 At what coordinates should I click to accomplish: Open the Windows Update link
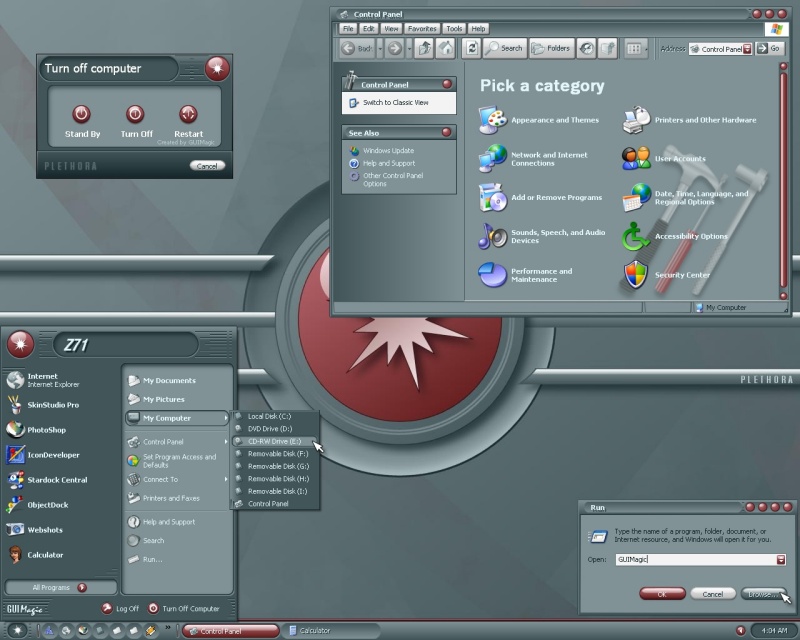pyautogui.click(x=388, y=151)
